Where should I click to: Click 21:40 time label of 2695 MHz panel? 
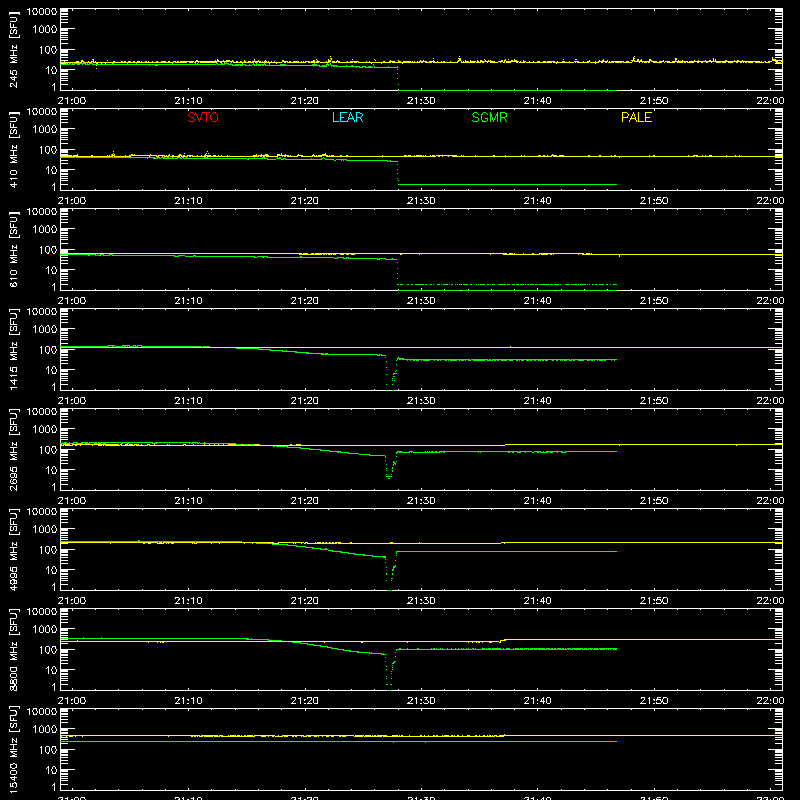click(537, 501)
